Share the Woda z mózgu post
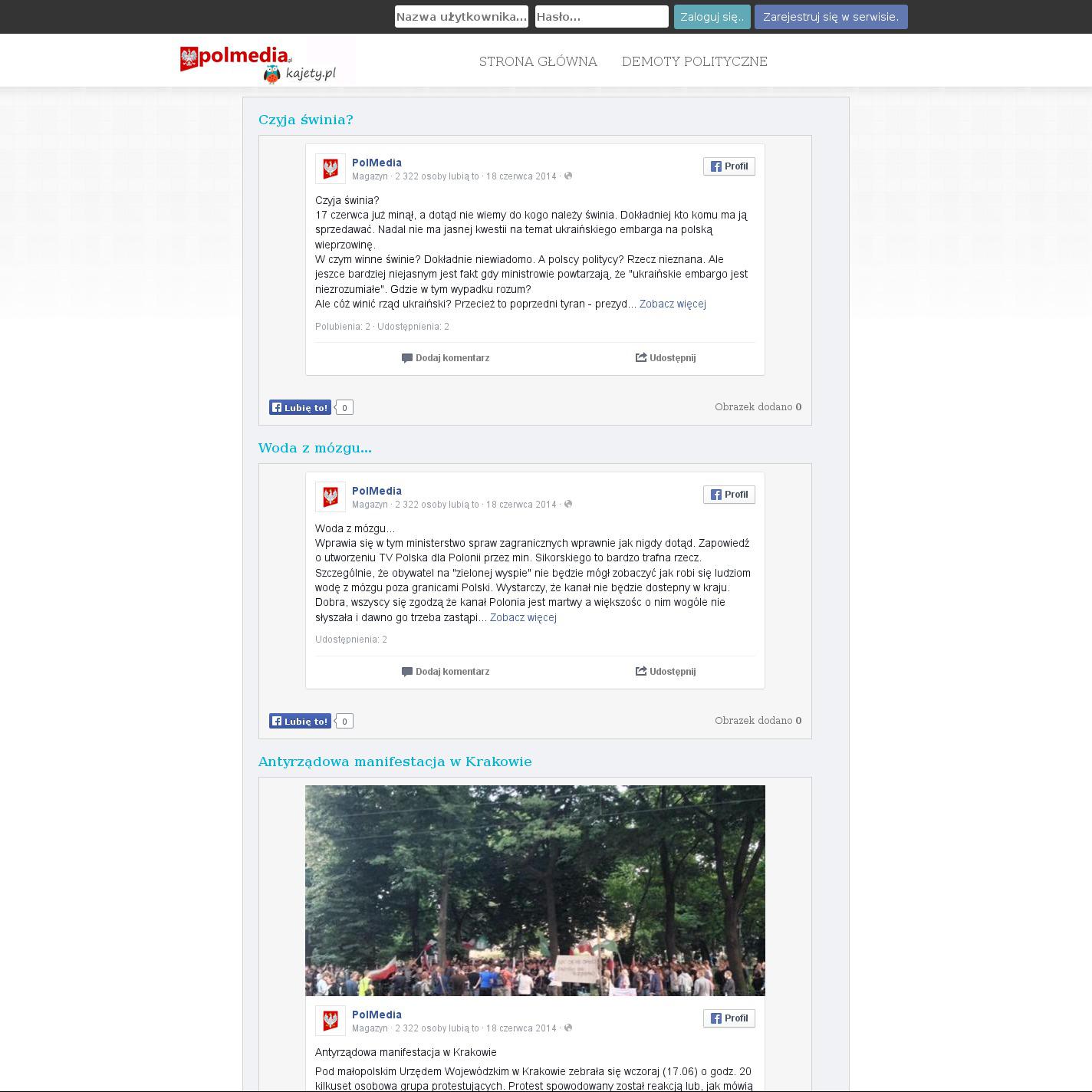 666,672
